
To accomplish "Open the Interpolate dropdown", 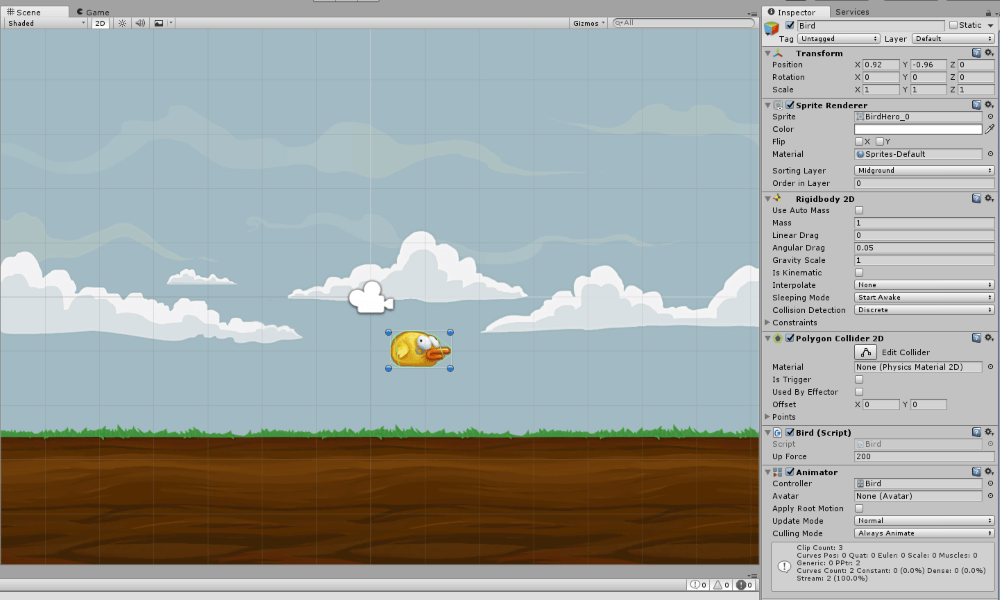I will [x=924, y=285].
